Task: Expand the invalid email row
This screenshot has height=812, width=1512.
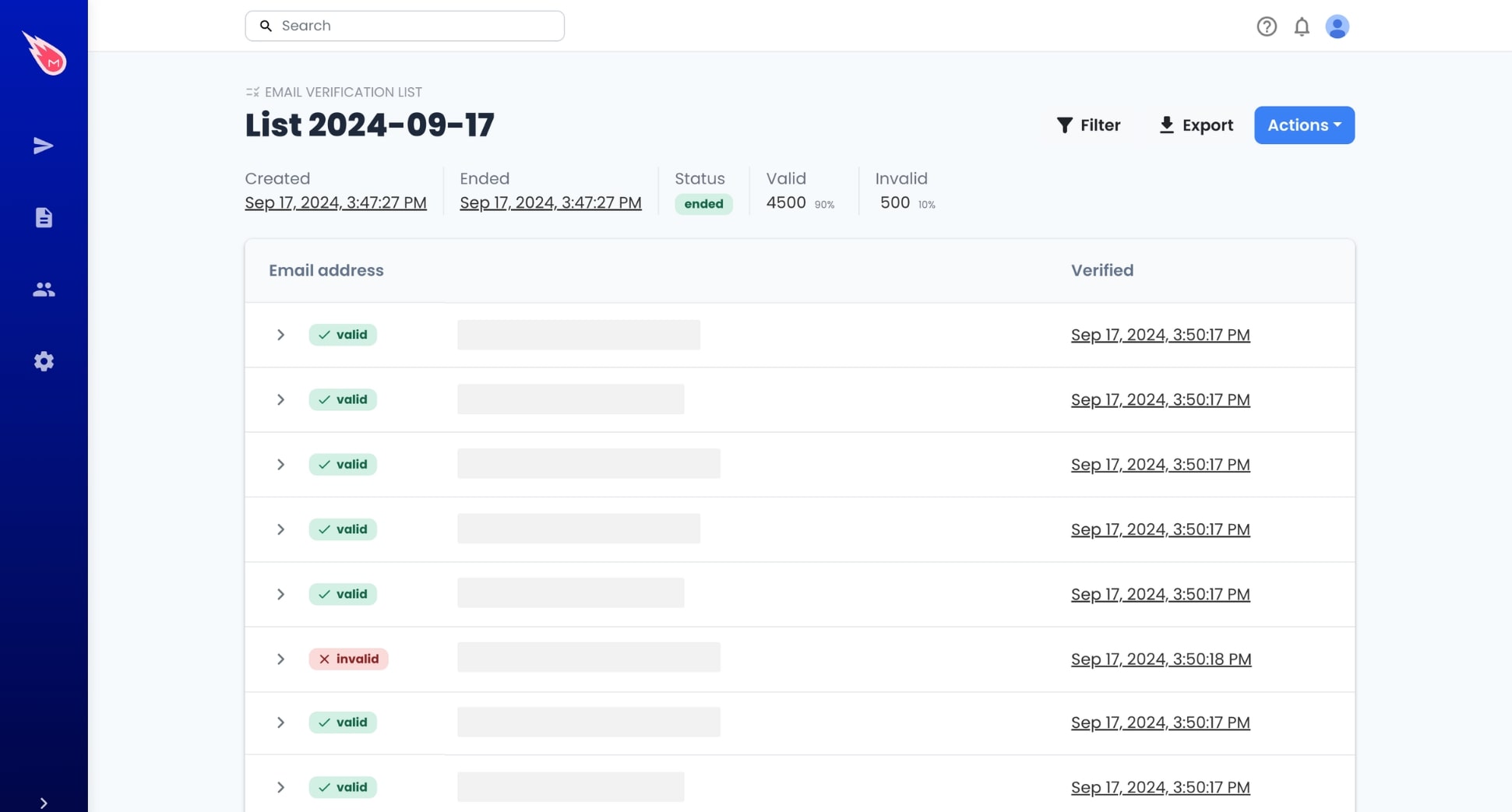Action: pos(280,659)
